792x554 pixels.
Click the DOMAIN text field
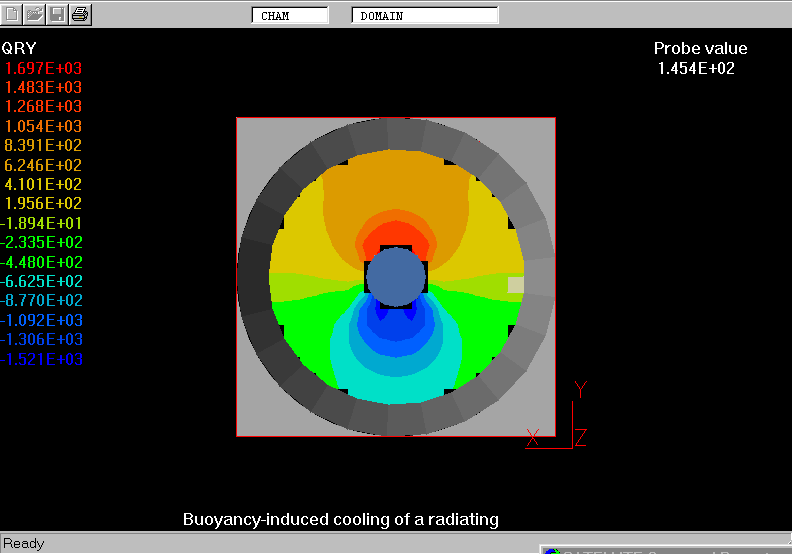pos(425,16)
